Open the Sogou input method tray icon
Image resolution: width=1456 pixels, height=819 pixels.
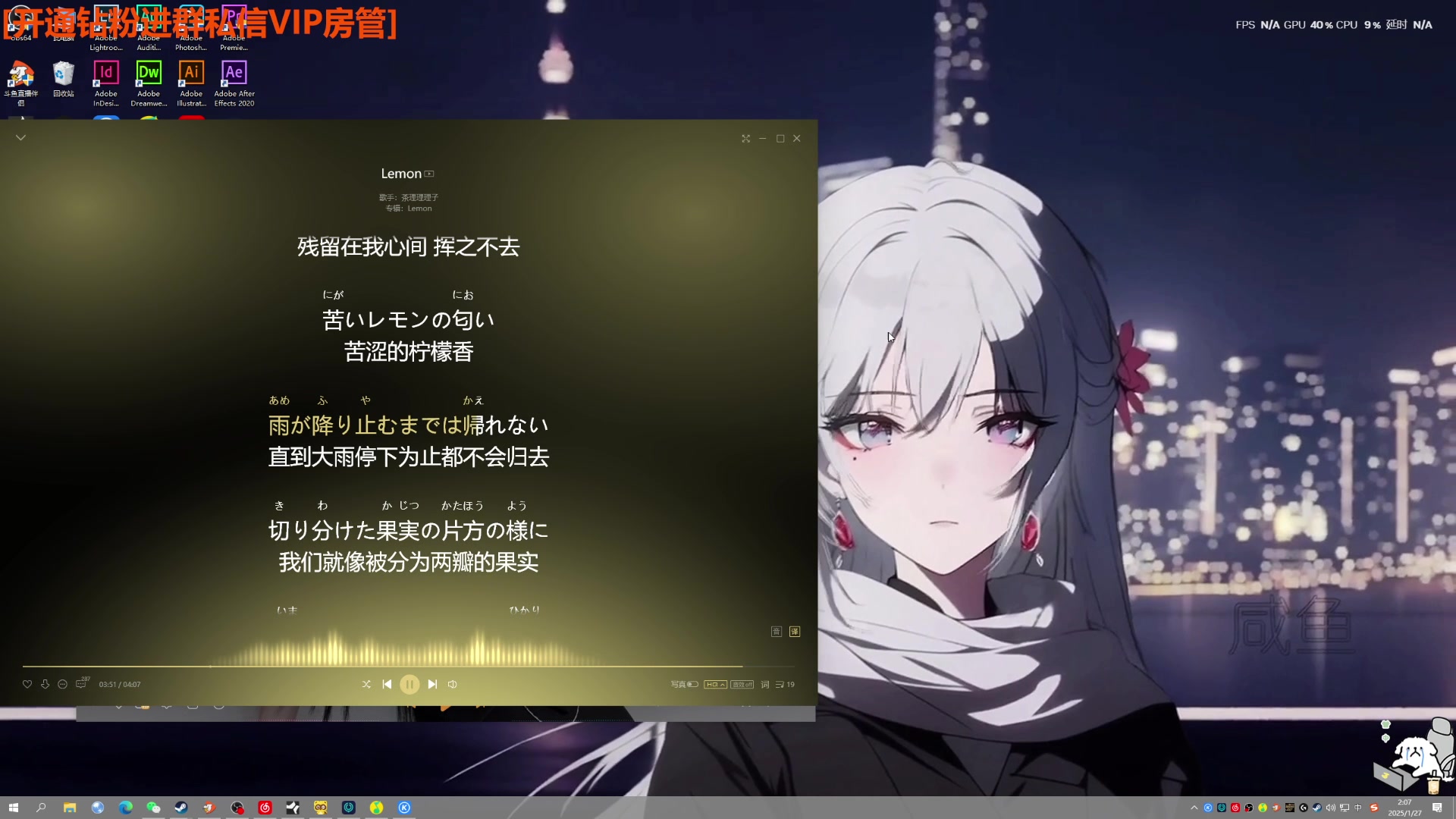[1374, 808]
